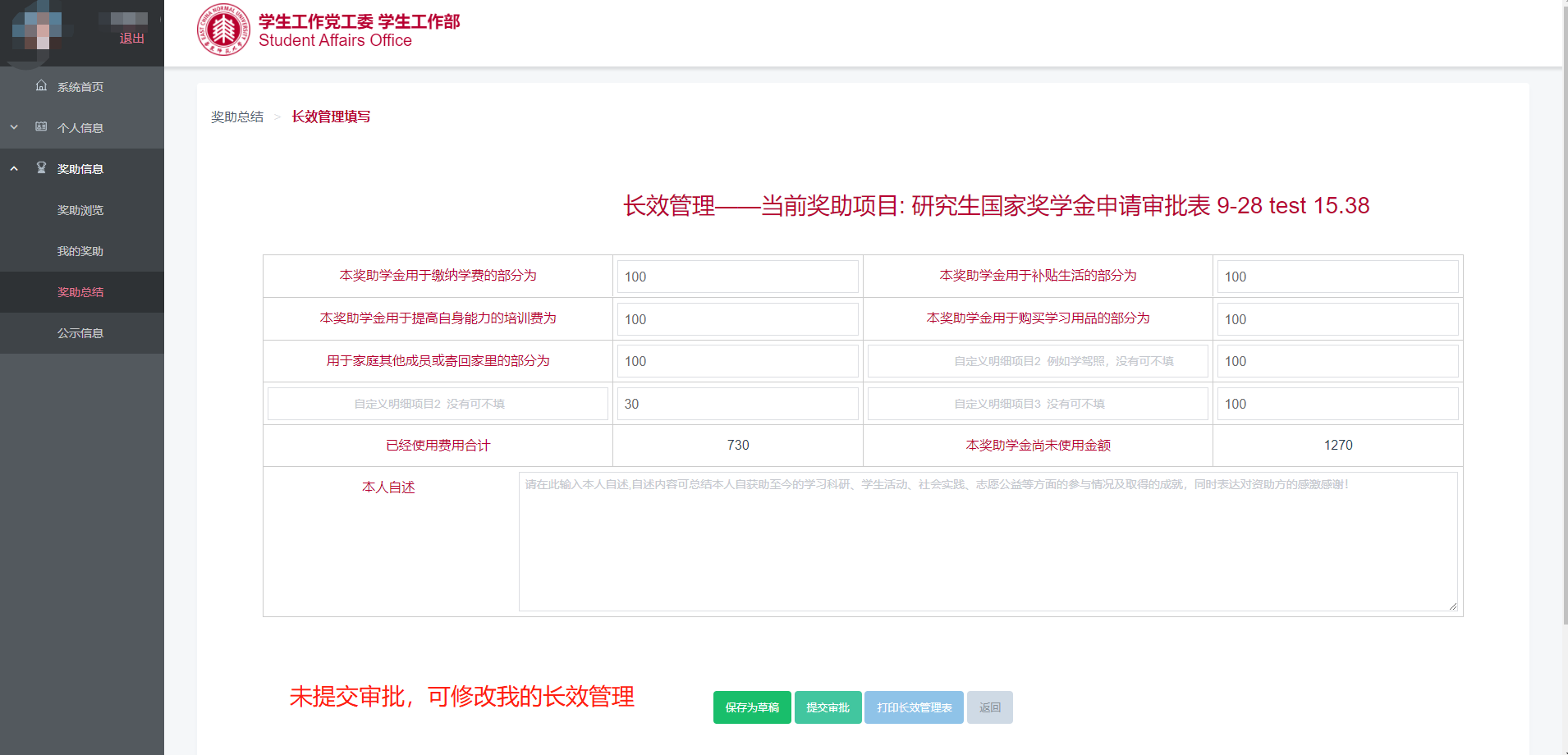Screen dimensions: 1568x755
Task: Open the 奖助浏览 sidebar item
Action: [80, 210]
